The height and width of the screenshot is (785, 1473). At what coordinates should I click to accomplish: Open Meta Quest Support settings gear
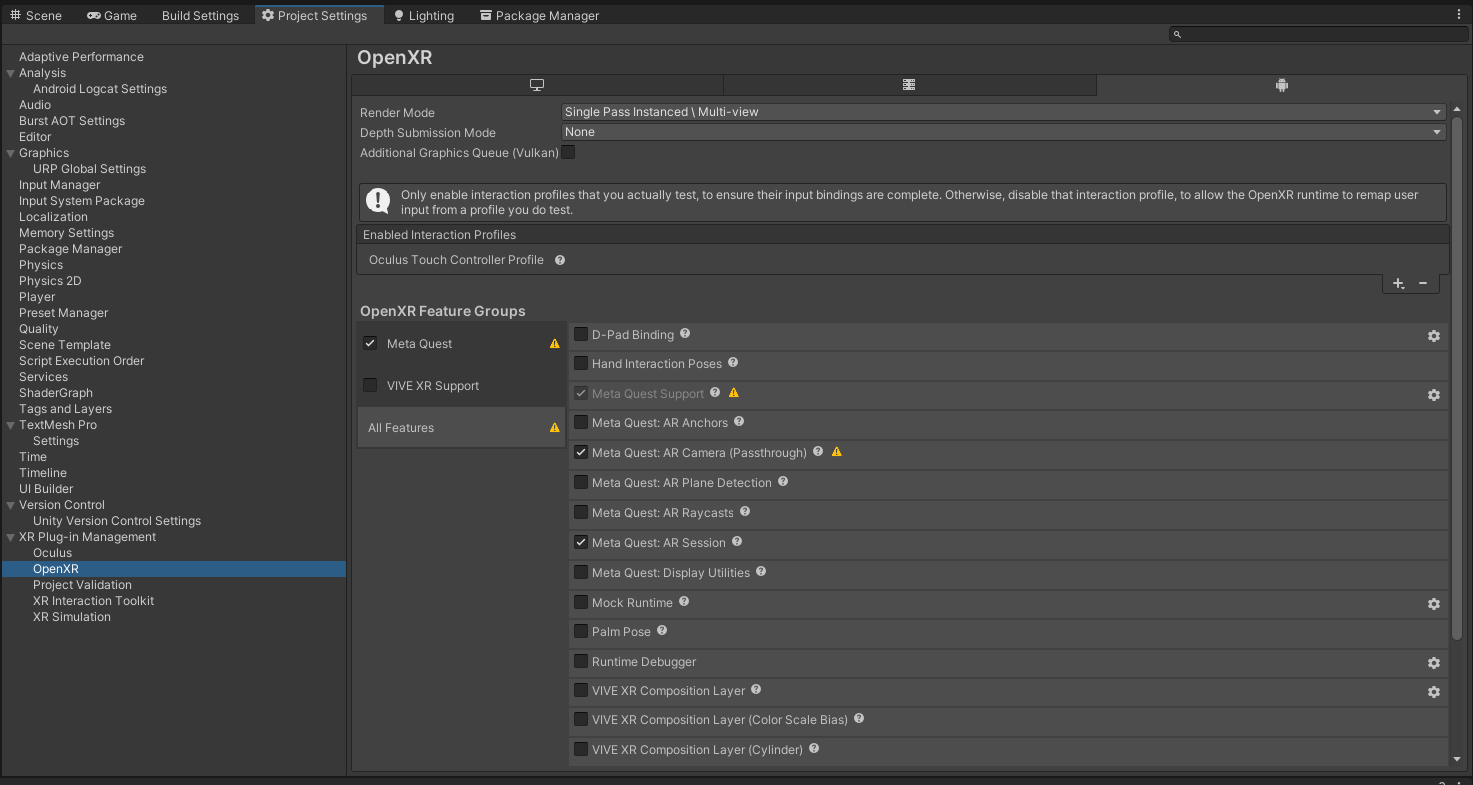(x=1433, y=395)
